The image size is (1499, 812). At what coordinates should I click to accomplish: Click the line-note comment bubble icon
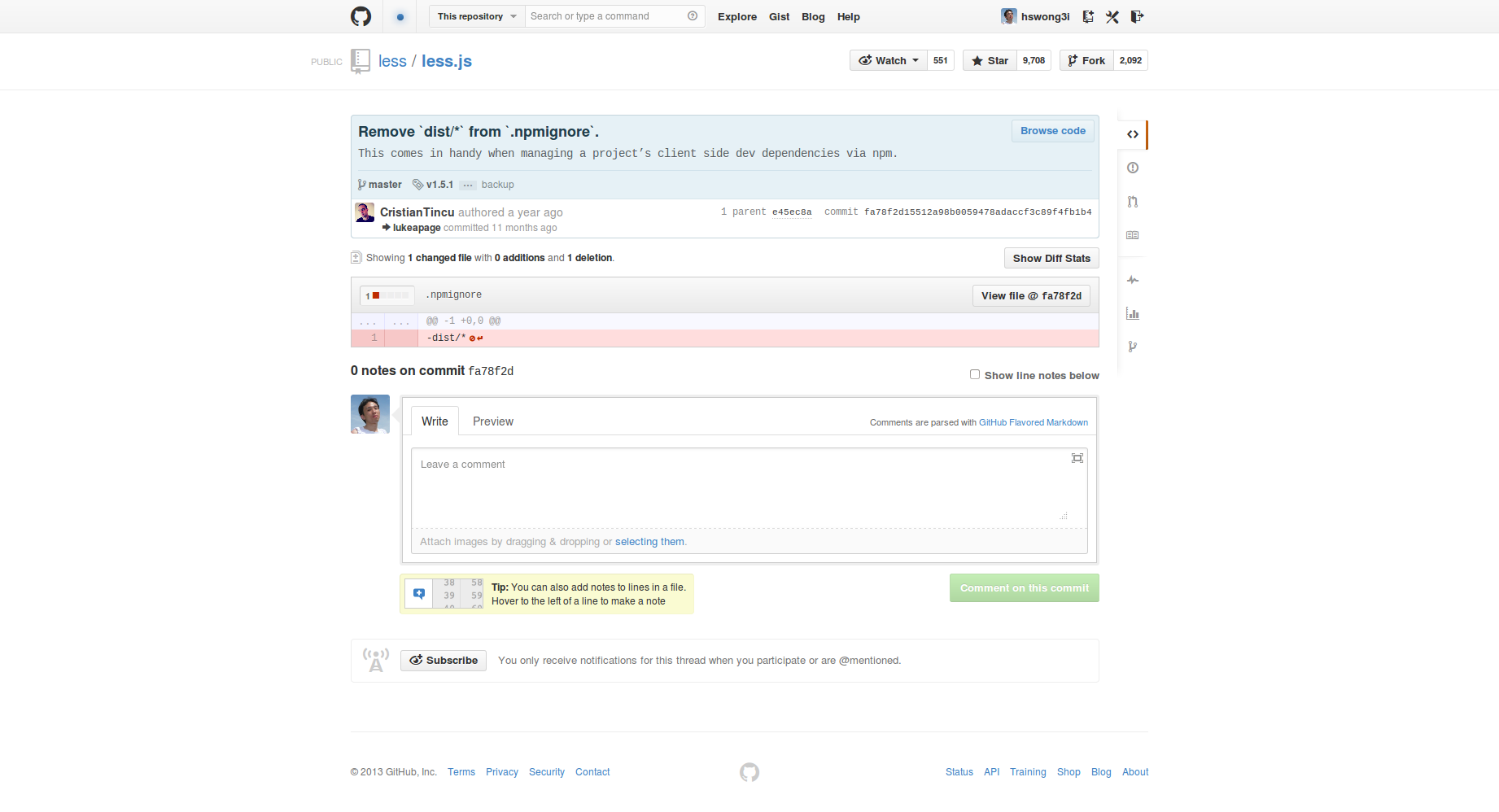[419, 594]
